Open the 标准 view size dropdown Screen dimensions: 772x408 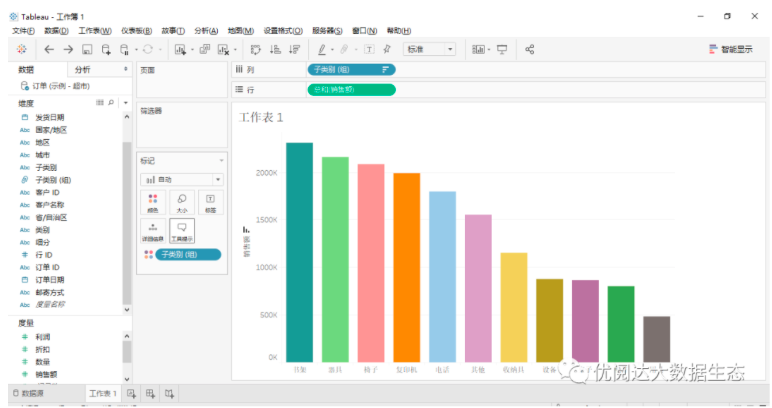point(430,49)
